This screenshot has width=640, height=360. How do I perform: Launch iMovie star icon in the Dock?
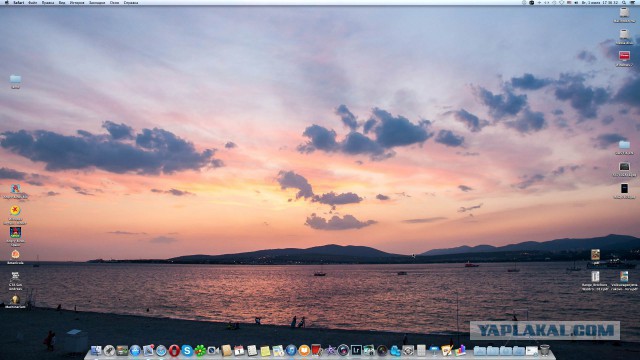pos(331,350)
